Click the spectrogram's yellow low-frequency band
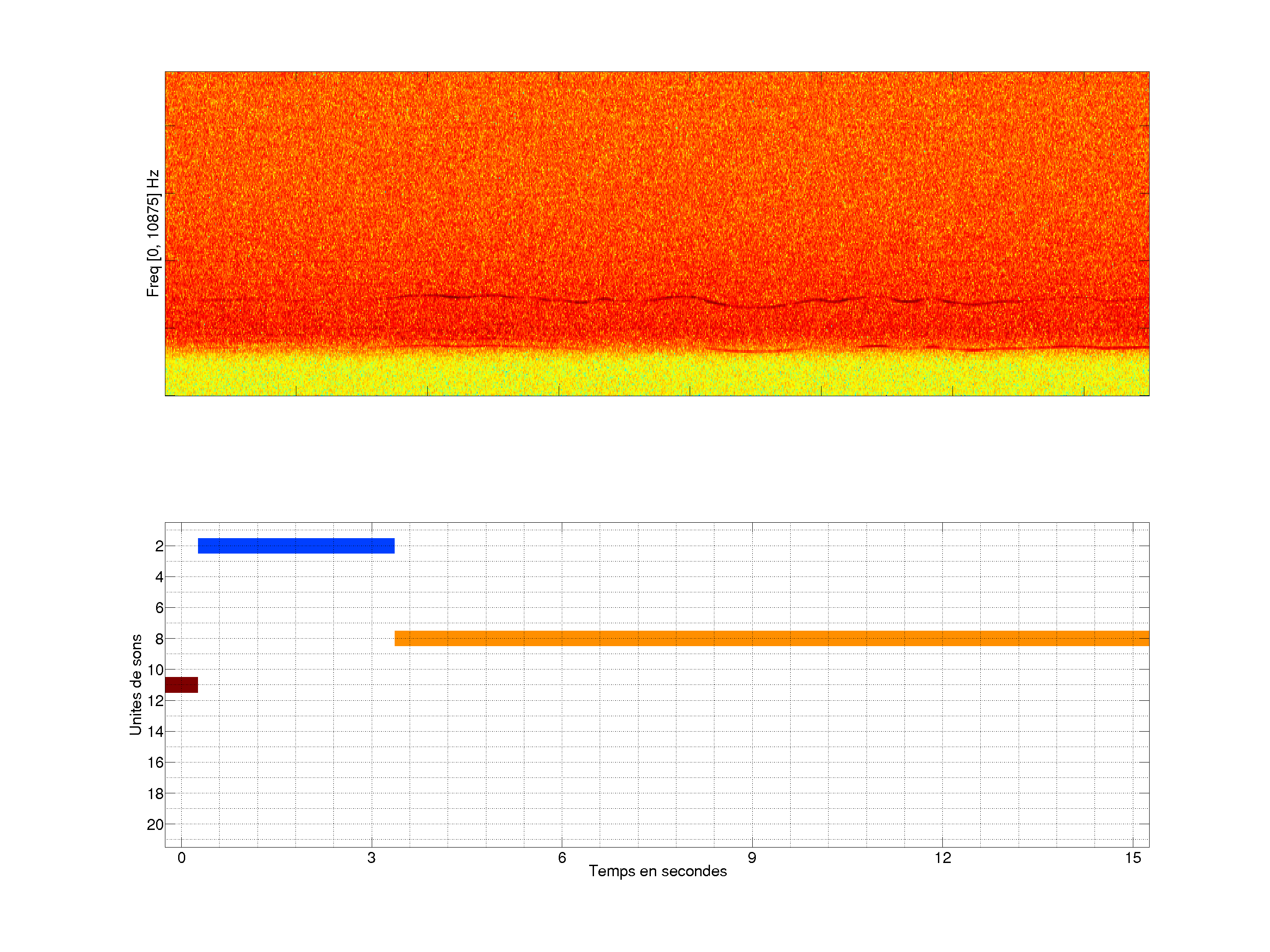 pyautogui.click(x=657, y=374)
